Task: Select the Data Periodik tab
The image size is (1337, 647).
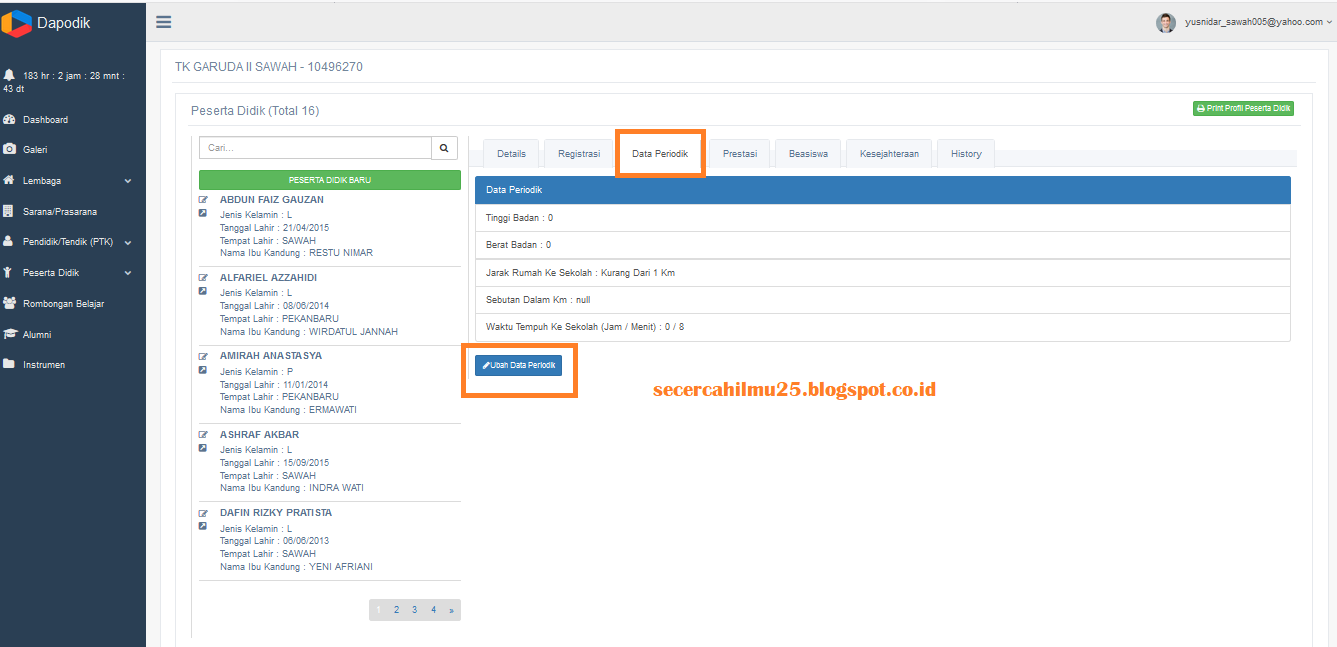Action: 660,153
